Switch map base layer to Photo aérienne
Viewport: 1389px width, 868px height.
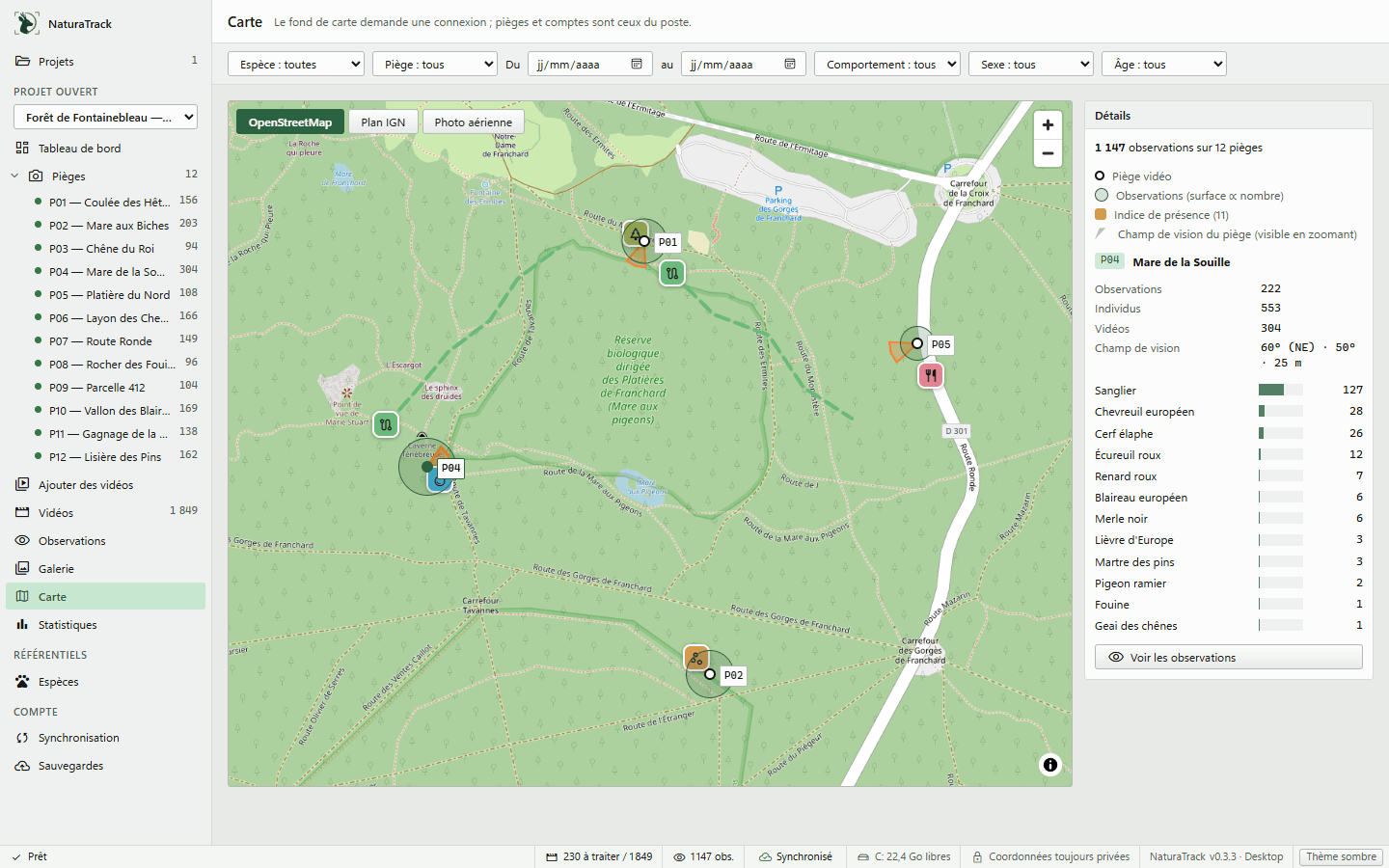474,122
